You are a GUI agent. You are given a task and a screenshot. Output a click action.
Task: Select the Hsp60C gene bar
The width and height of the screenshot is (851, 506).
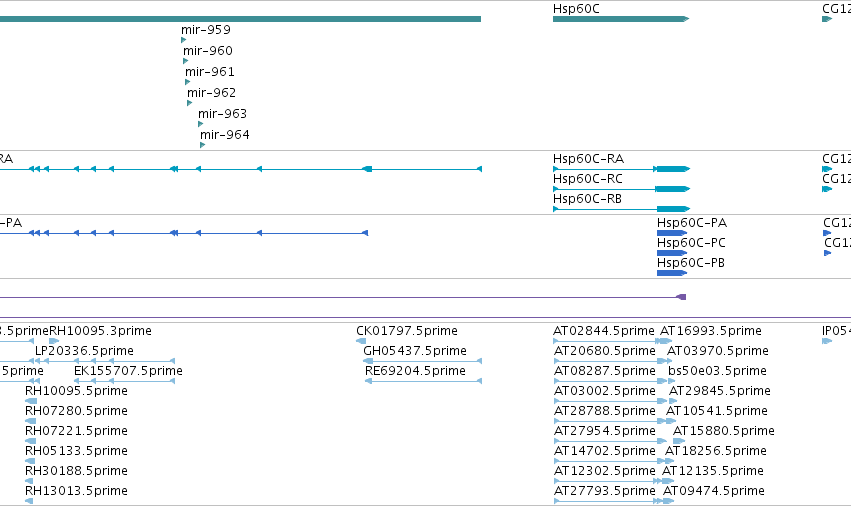point(621,19)
